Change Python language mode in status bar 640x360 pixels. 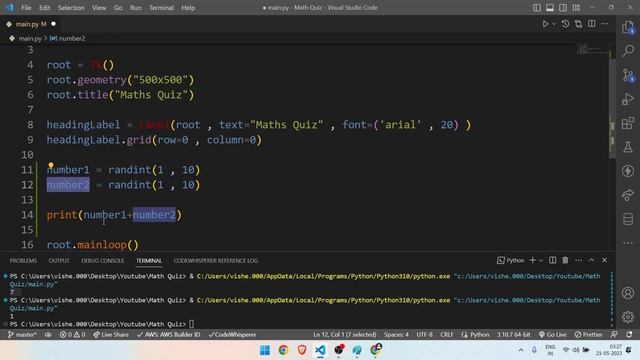(x=480, y=334)
